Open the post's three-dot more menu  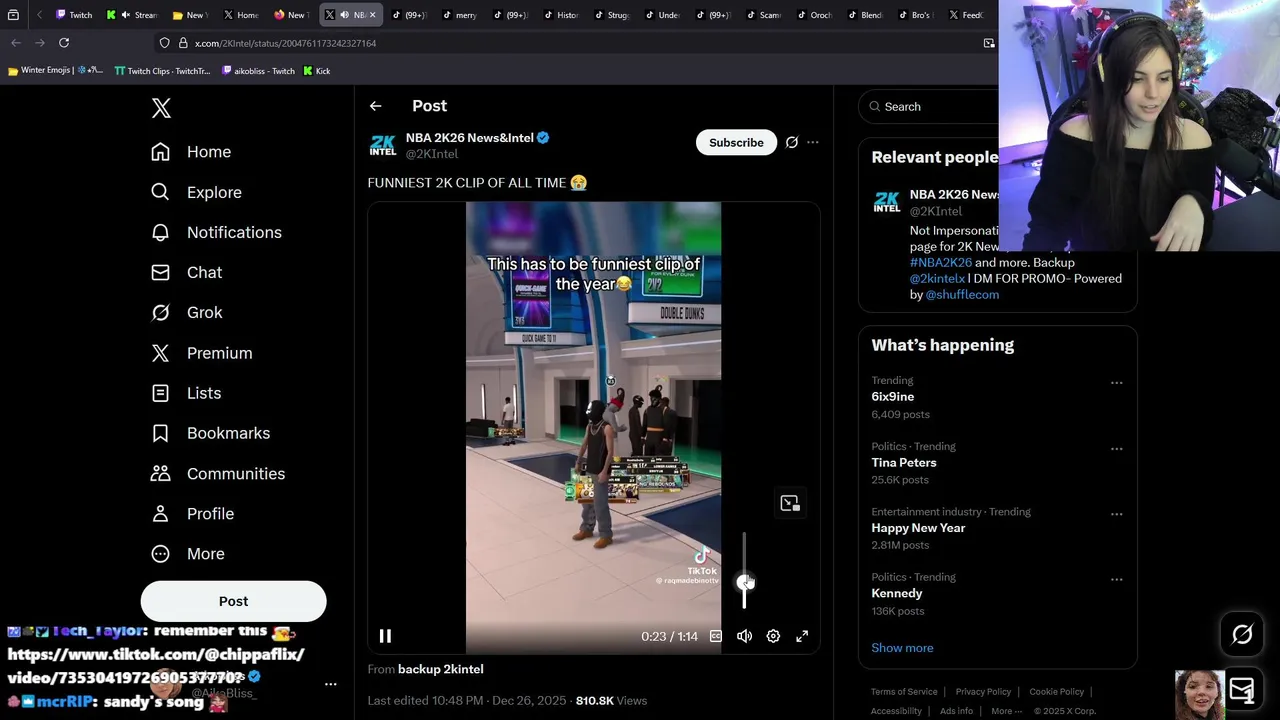pos(813,142)
